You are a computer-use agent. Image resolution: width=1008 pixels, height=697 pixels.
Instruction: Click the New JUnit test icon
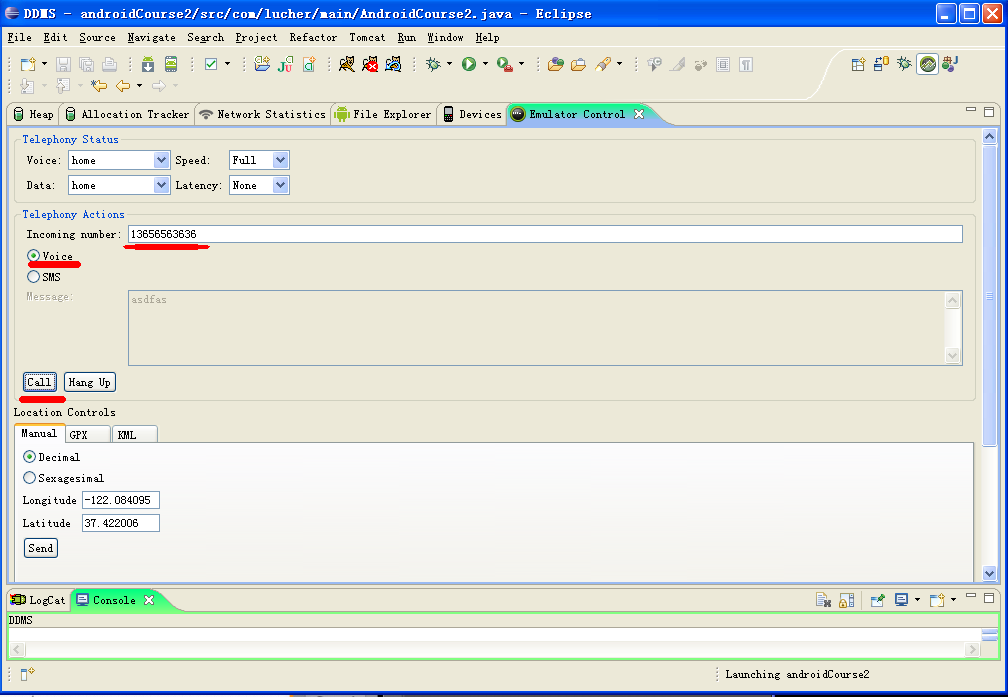pos(285,64)
